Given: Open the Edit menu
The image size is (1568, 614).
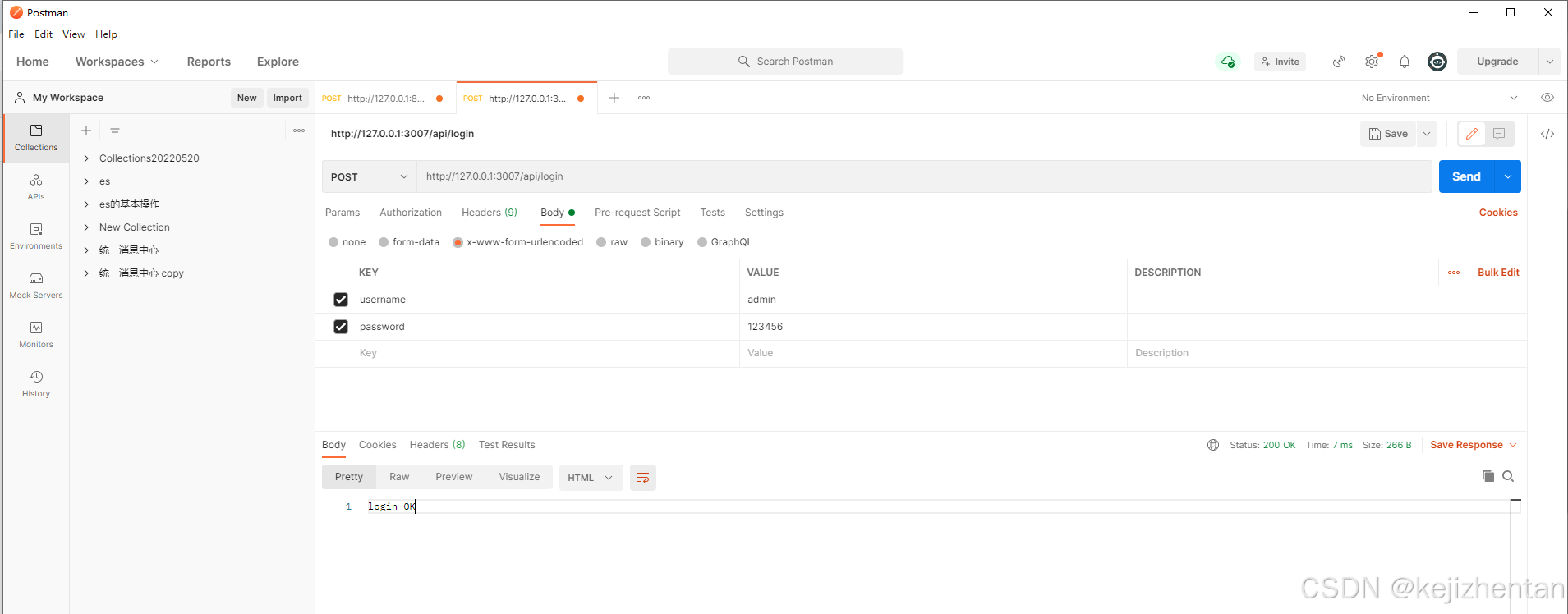Looking at the screenshot, I should click(44, 34).
